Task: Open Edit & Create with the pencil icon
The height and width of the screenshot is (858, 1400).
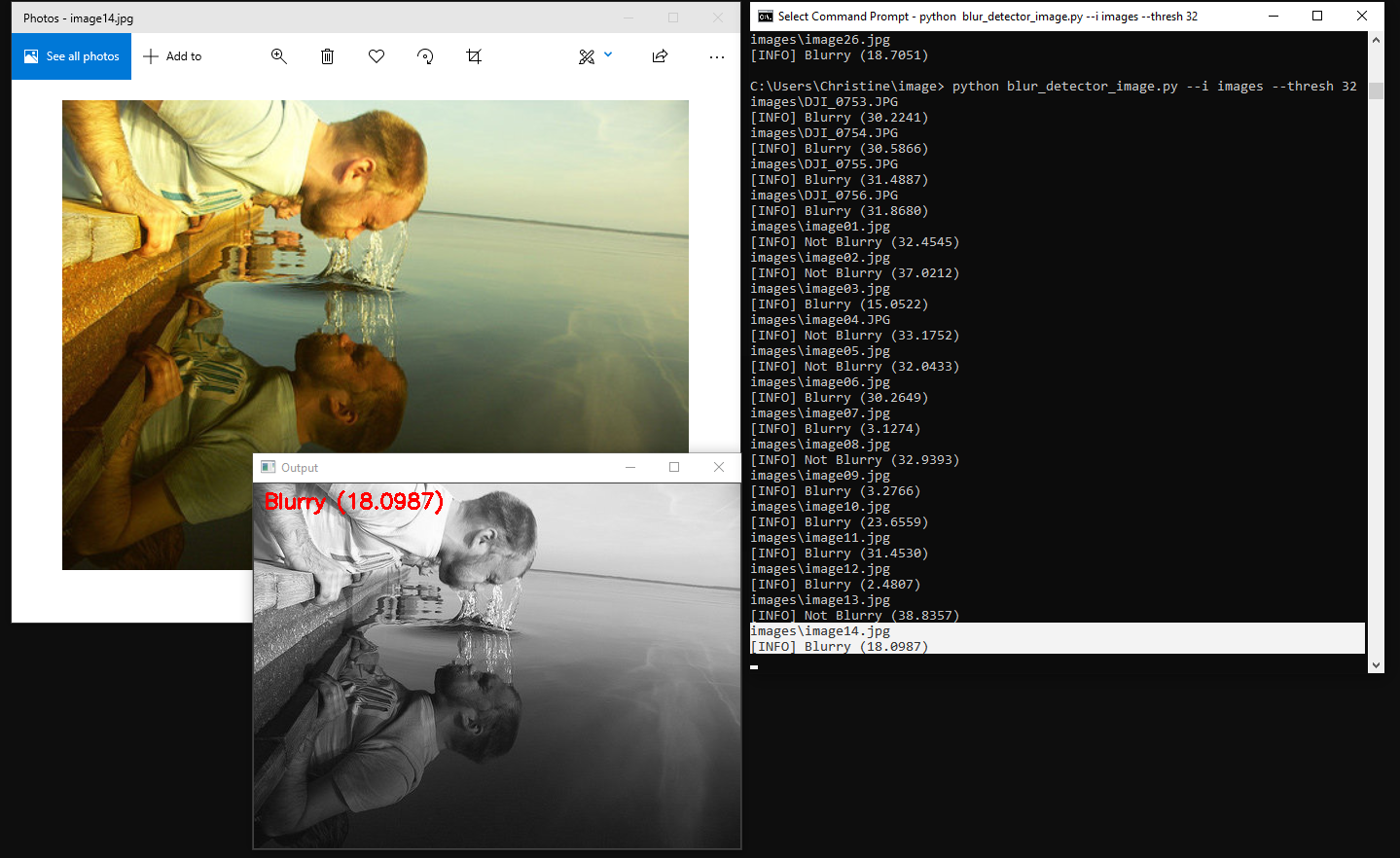Action: point(584,56)
